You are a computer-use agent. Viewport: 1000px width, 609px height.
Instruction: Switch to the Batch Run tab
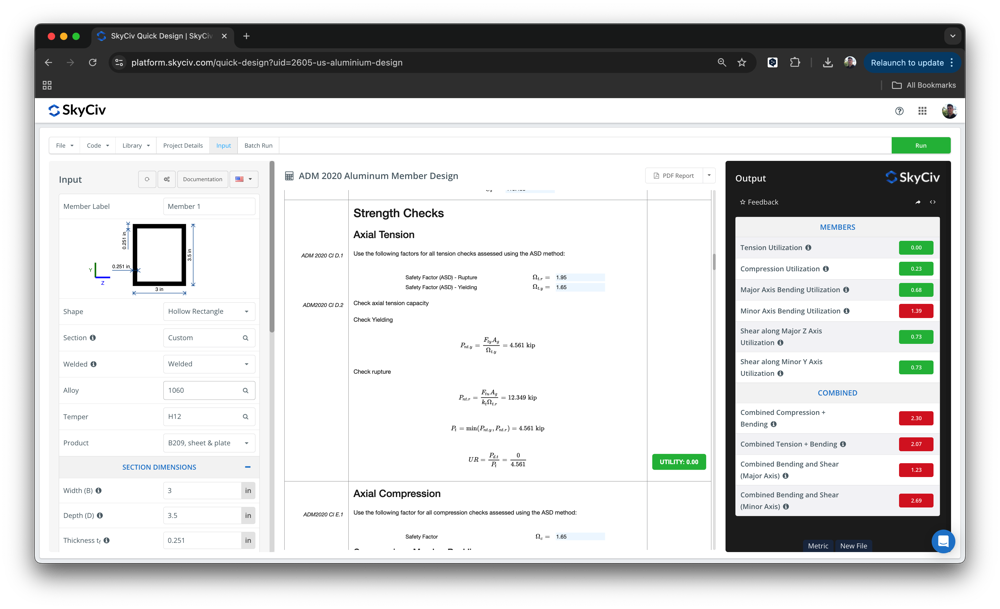click(x=258, y=146)
